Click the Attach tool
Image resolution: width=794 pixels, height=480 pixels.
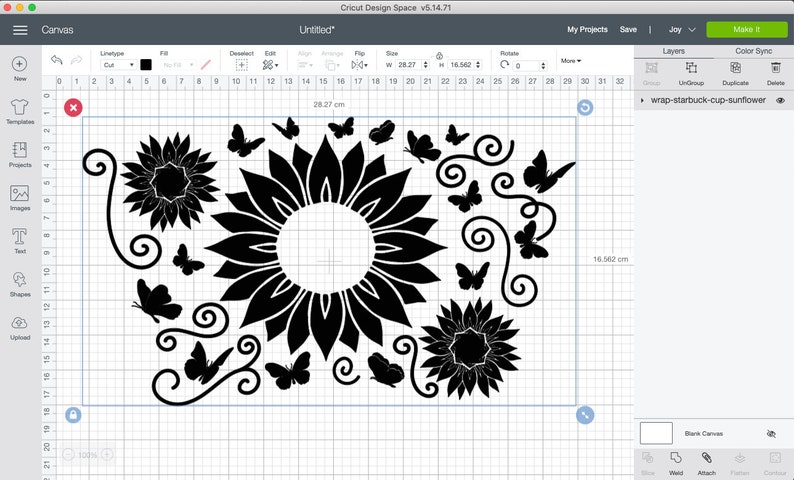(x=706, y=463)
